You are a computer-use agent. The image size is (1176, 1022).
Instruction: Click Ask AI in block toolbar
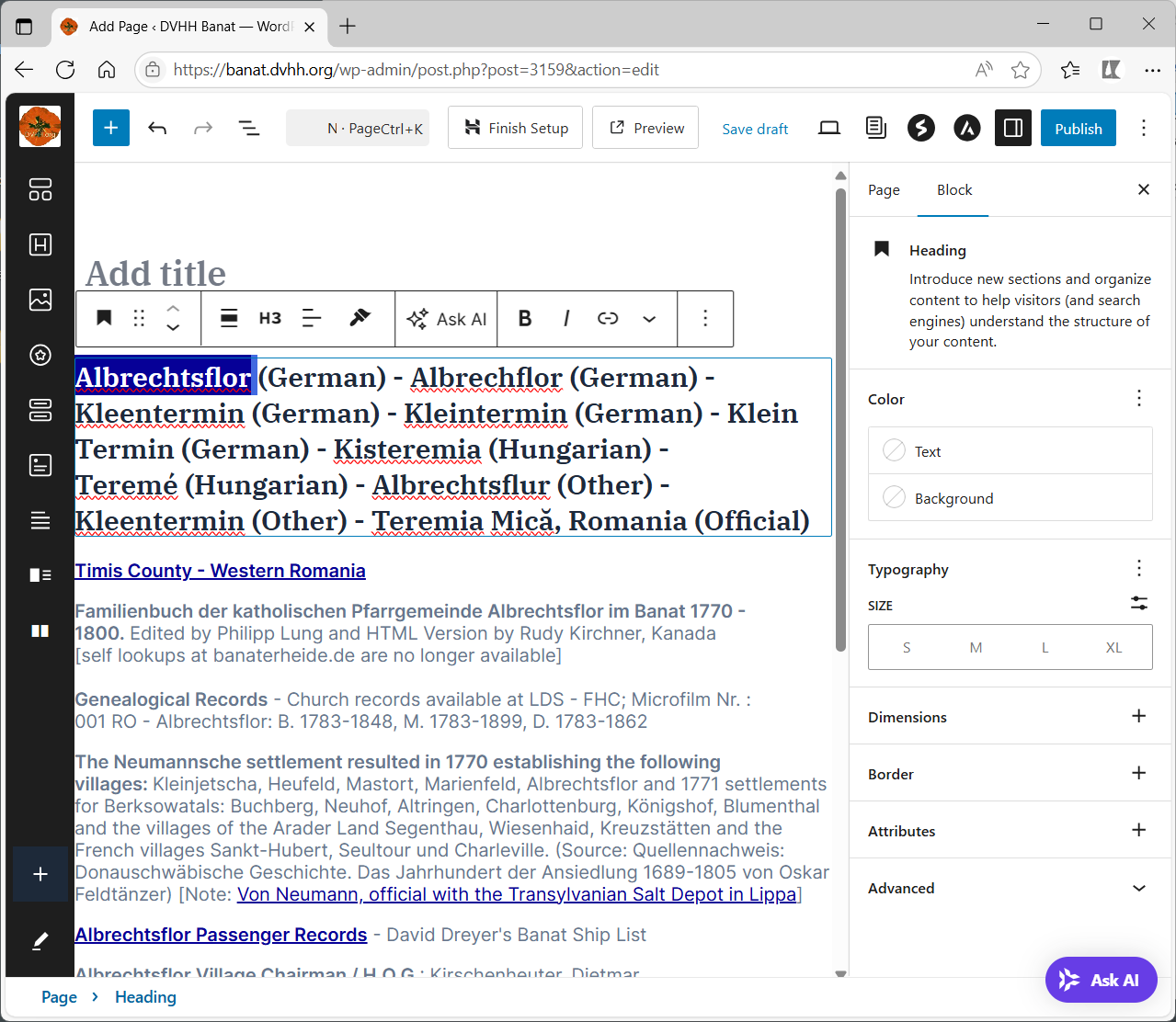(x=446, y=319)
